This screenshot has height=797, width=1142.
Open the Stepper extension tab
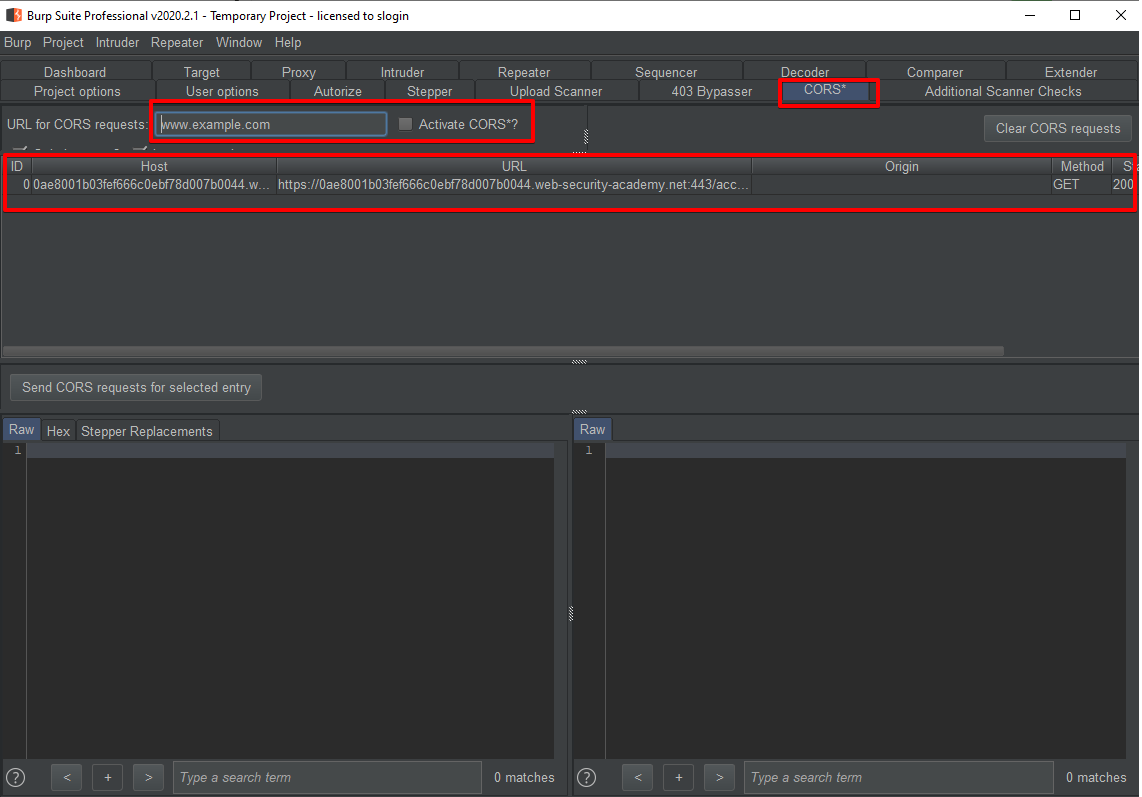[x=430, y=91]
